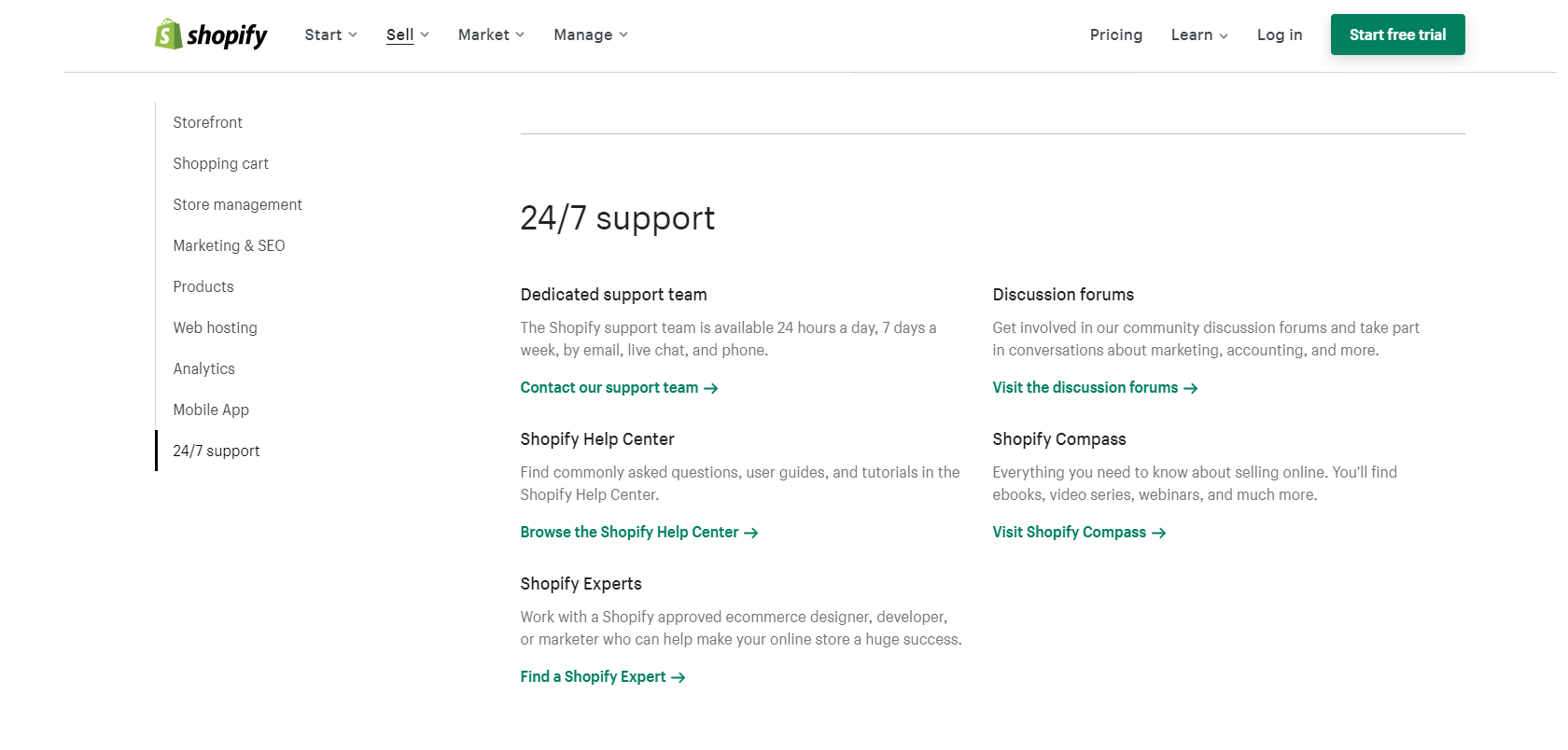The width and height of the screenshot is (1568, 750).
Task: Jump to Marketing & SEO section
Action: tap(229, 245)
